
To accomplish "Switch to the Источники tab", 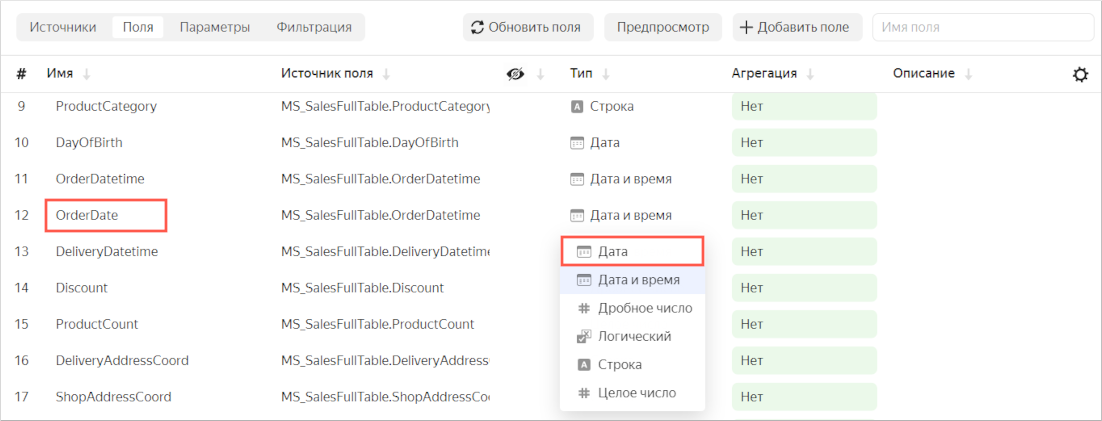I will 63,27.
